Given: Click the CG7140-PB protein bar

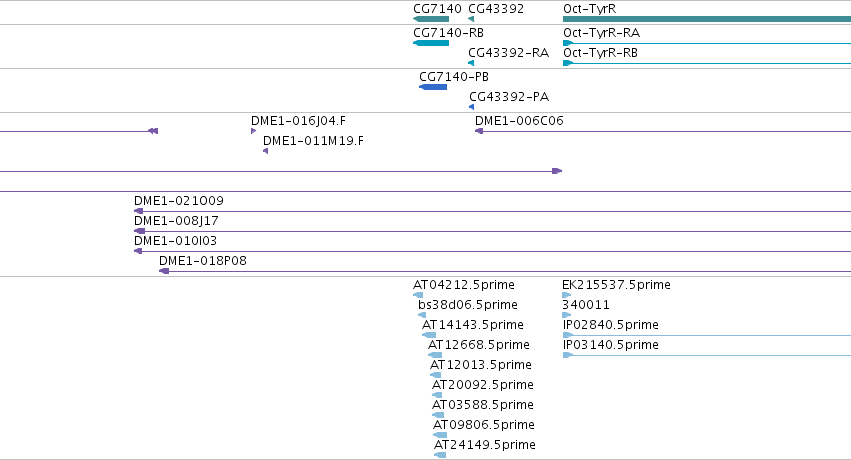Looking at the screenshot, I should (x=433, y=87).
